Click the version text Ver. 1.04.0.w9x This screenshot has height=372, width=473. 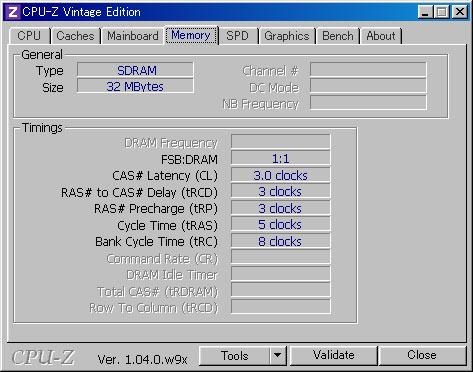(x=142, y=360)
